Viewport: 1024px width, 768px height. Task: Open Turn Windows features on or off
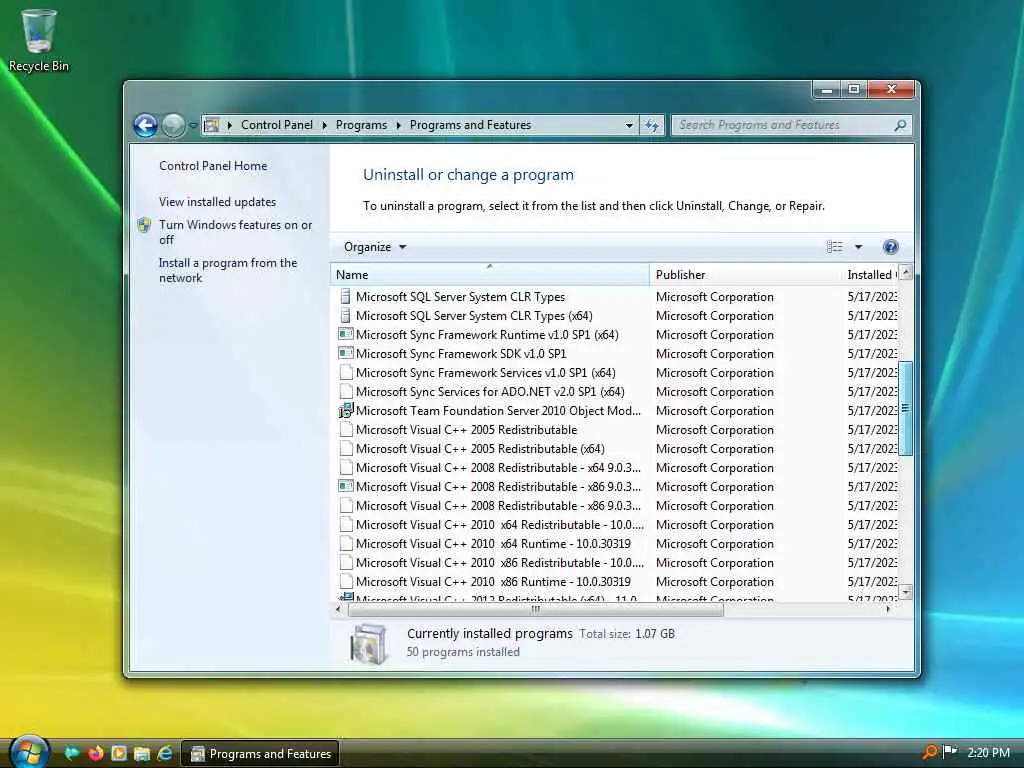pos(235,232)
